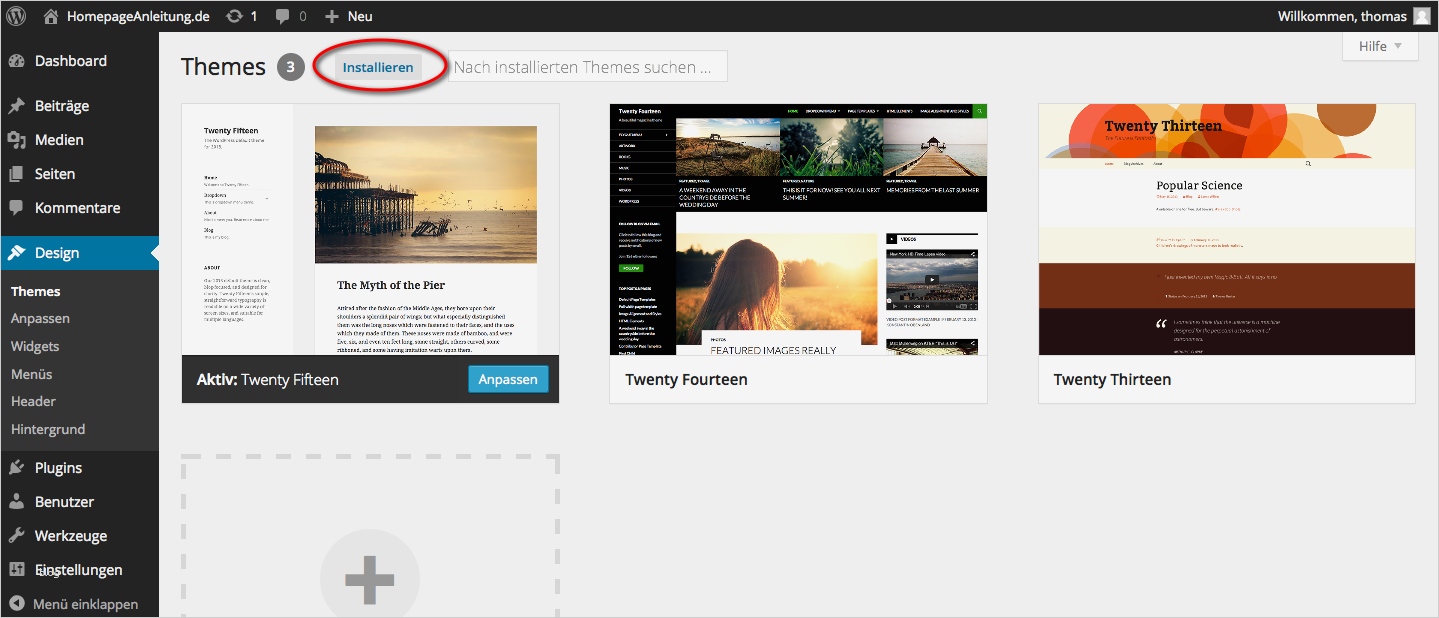Screen dimensions: 1439x618
Task: Click the Plugins plug icon
Action: (16, 468)
